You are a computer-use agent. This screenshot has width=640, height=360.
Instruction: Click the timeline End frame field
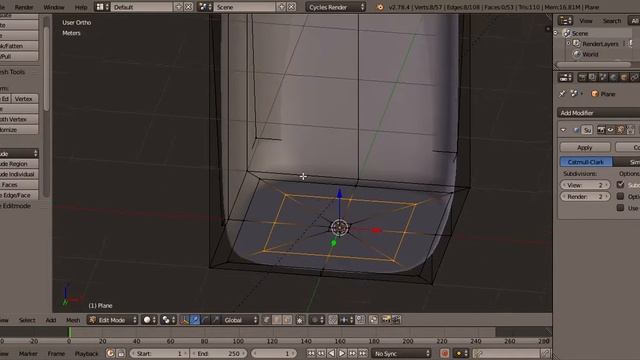(219, 353)
